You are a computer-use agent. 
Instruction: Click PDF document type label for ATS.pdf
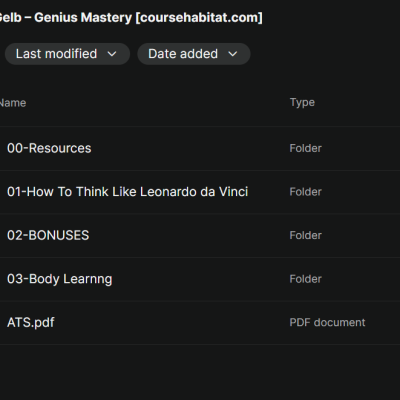click(x=327, y=322)
